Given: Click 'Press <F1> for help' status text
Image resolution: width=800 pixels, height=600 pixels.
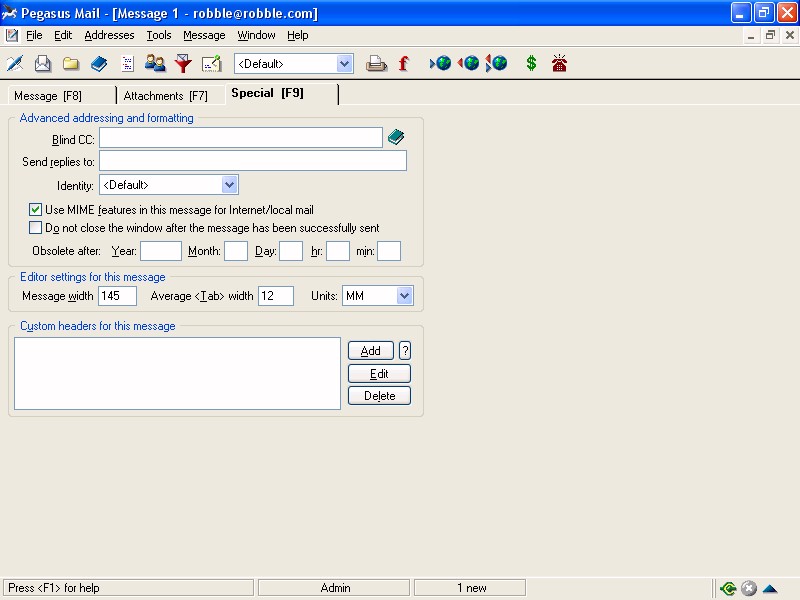Looking at the screenshot, I should click(54, 588).
